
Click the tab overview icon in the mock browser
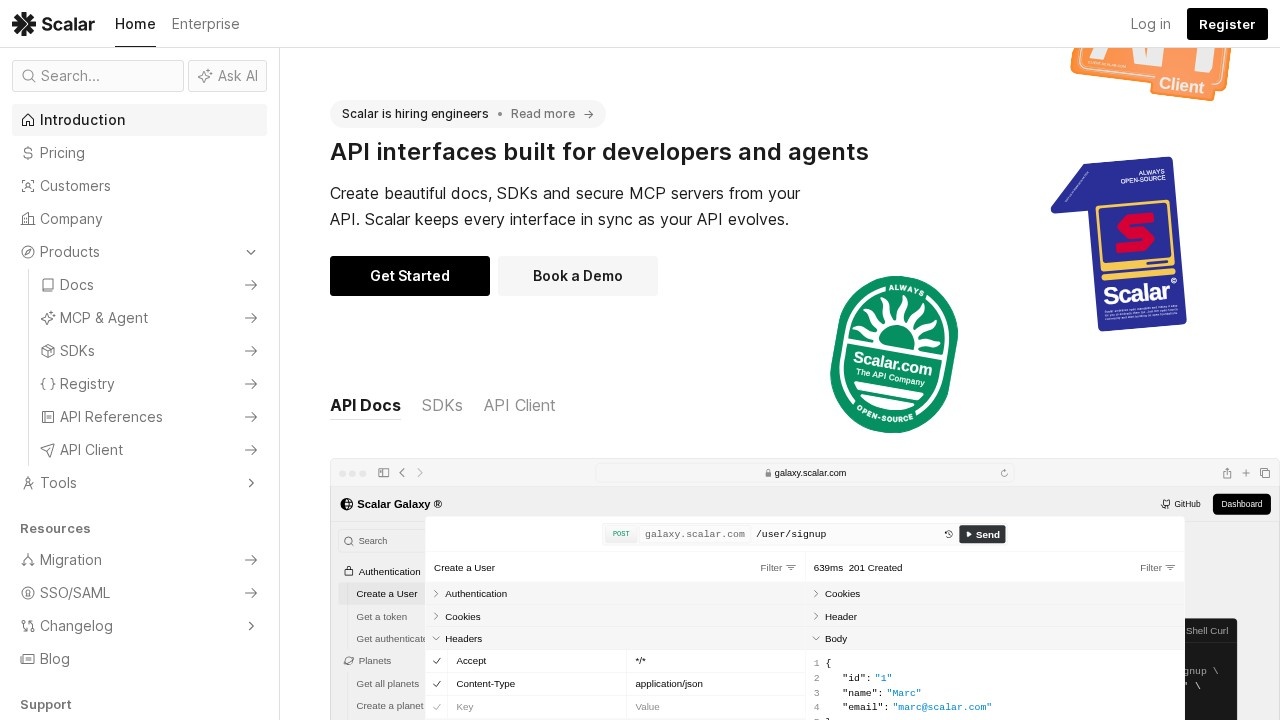[x=1265, y=473]
